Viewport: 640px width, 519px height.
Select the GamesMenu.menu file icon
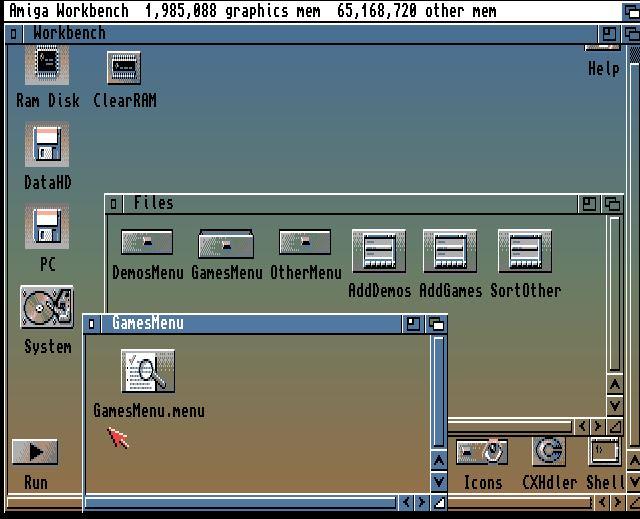click(148, 371)
